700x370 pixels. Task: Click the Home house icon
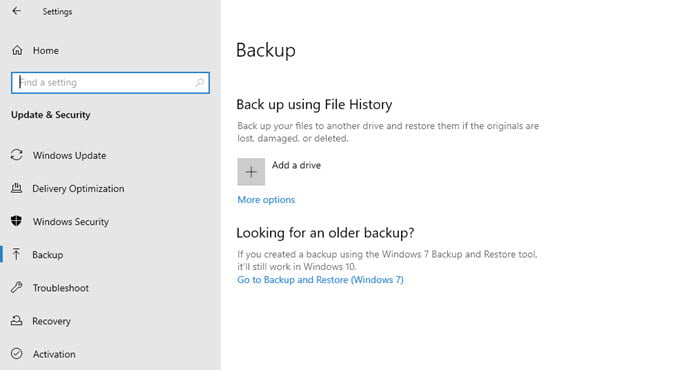tap(17, 50)
